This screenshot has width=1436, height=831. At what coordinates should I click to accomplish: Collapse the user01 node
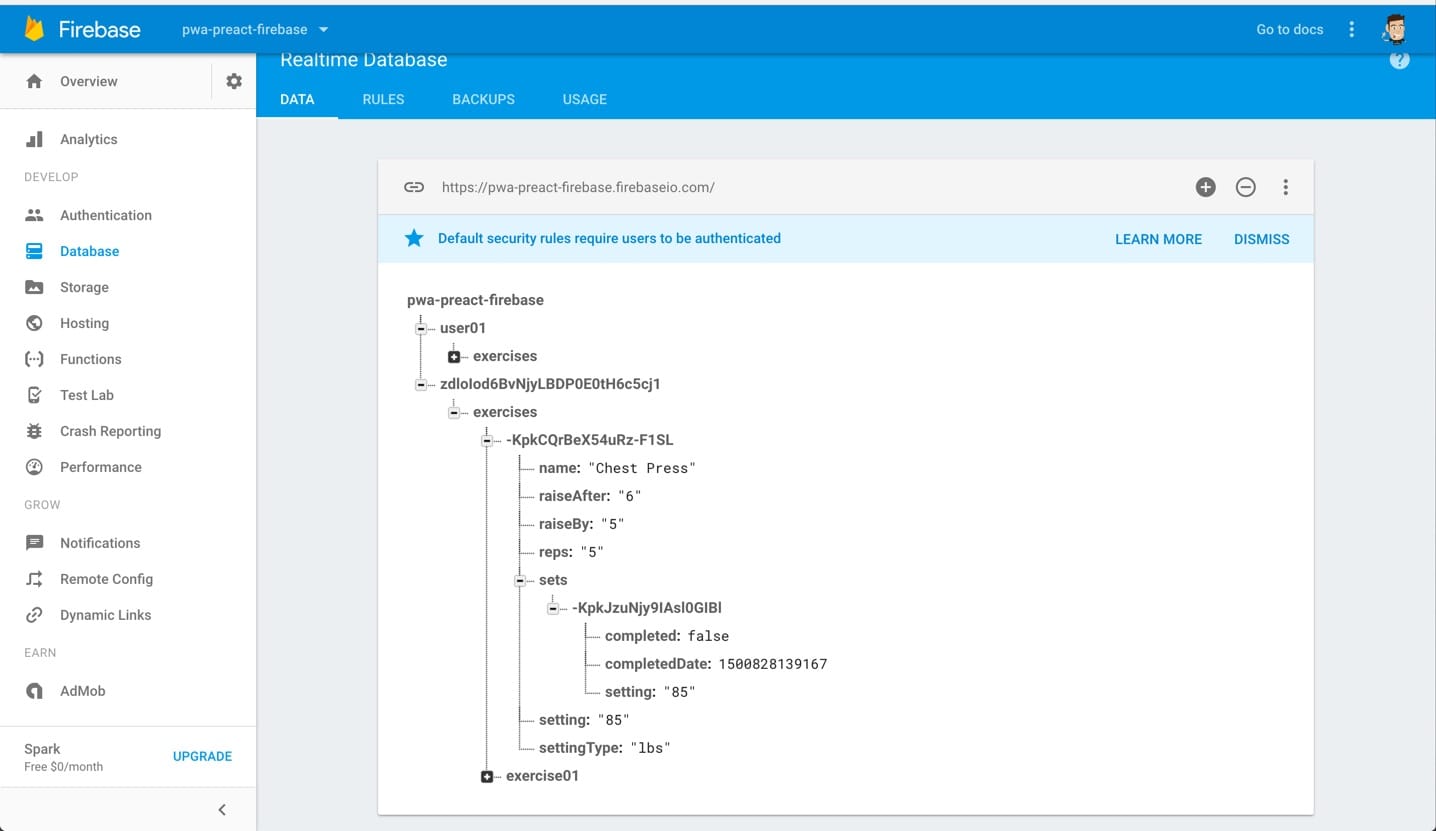421,328
